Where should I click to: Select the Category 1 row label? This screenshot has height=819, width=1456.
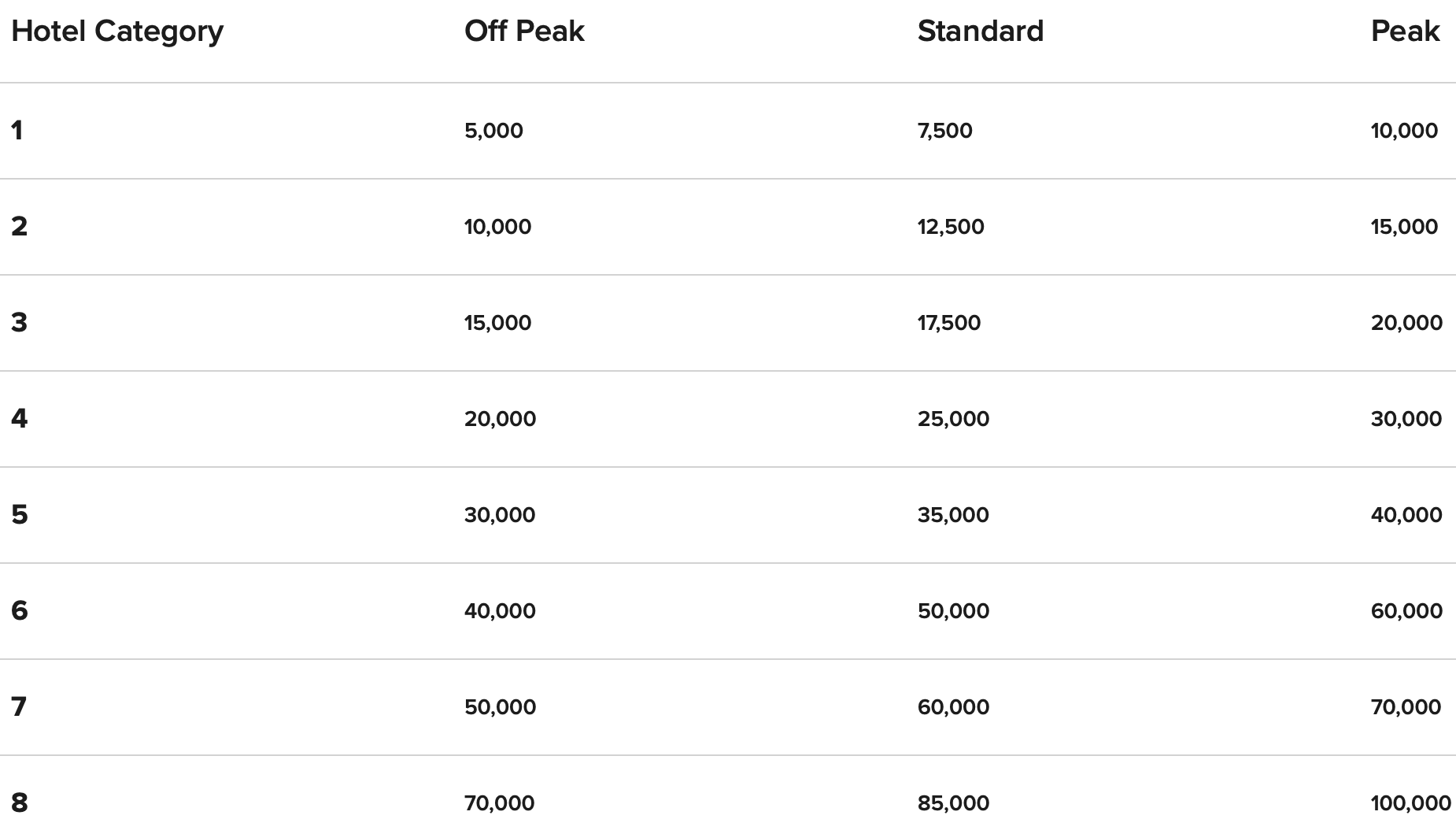(x=17, y=130)
